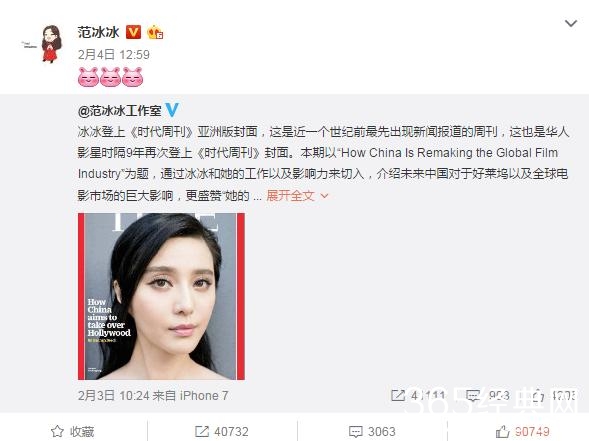Click the orange V verified badge
This screenshot has height=441, width=589.
pos(133,32)
